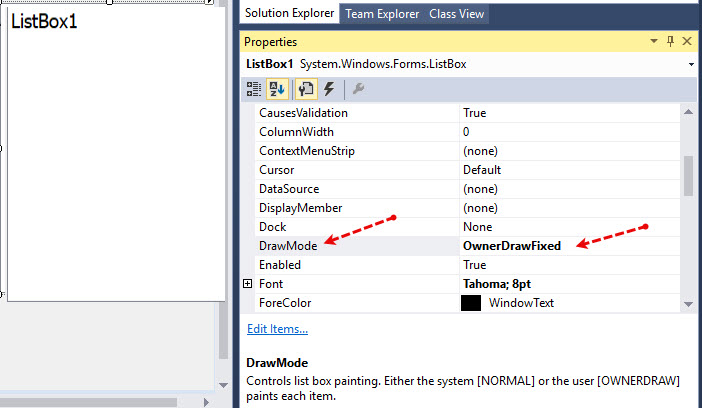Open the ListBox1 object selector dropdown
Viewport: 702px width, 408px height.
tap(692, 65)
